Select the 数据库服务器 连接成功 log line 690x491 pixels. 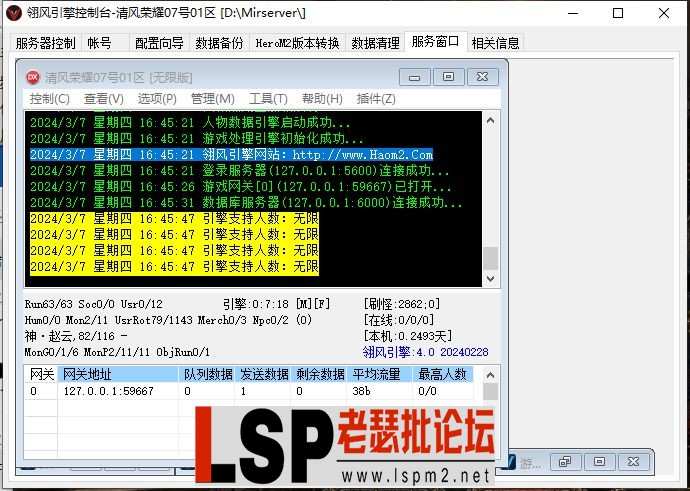click(246, 203)
